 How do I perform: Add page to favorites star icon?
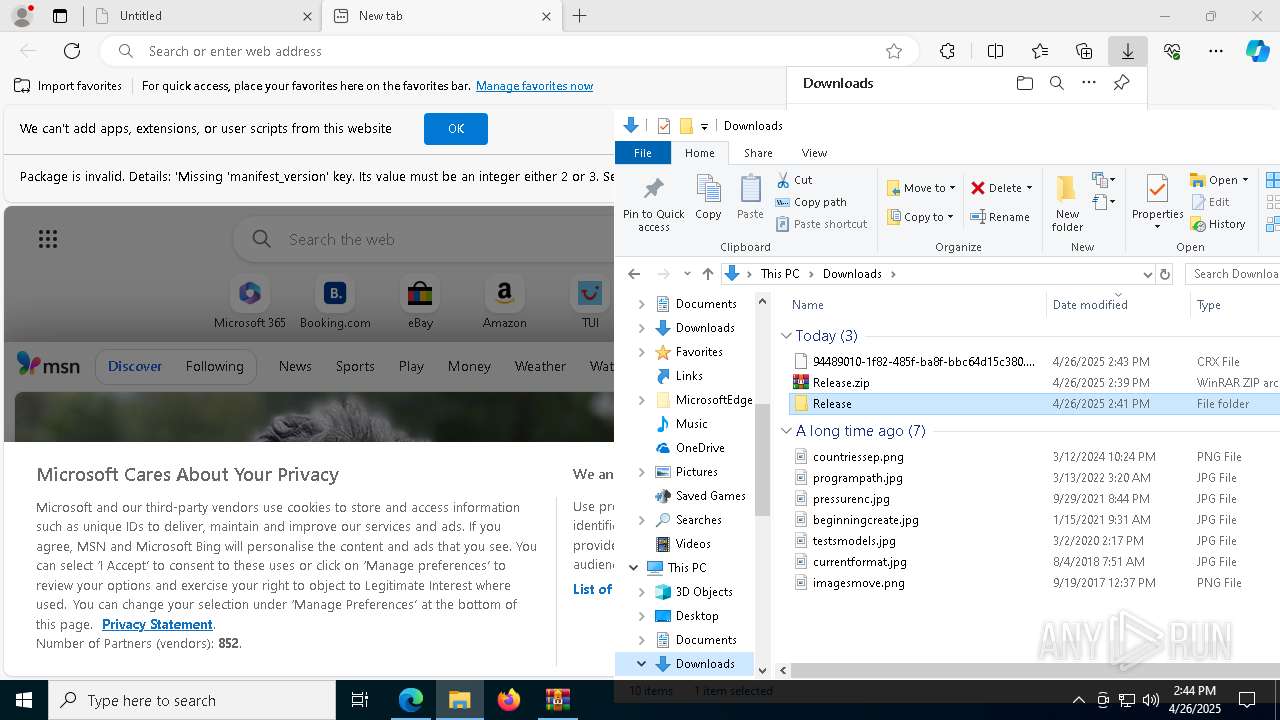pos(894,51)
